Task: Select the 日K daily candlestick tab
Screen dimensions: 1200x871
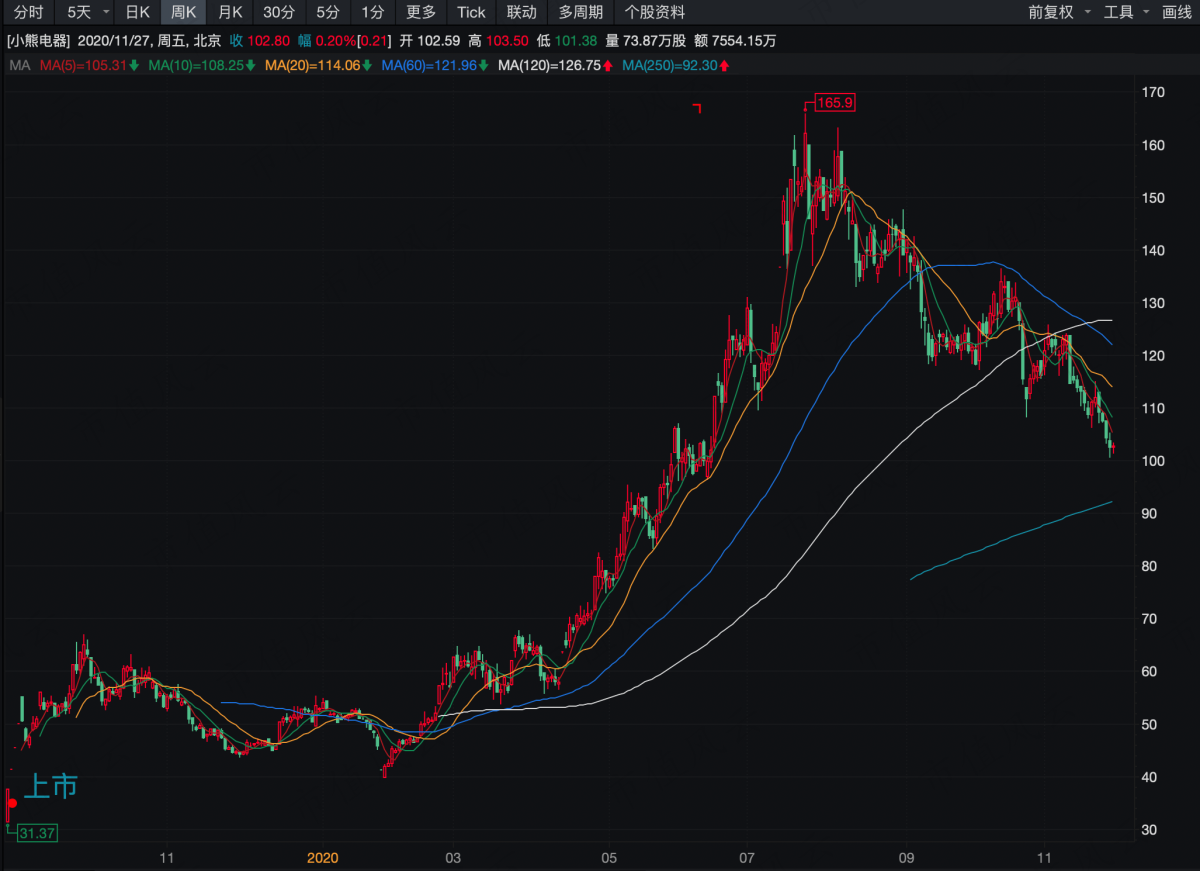Action: coord(137,12)
